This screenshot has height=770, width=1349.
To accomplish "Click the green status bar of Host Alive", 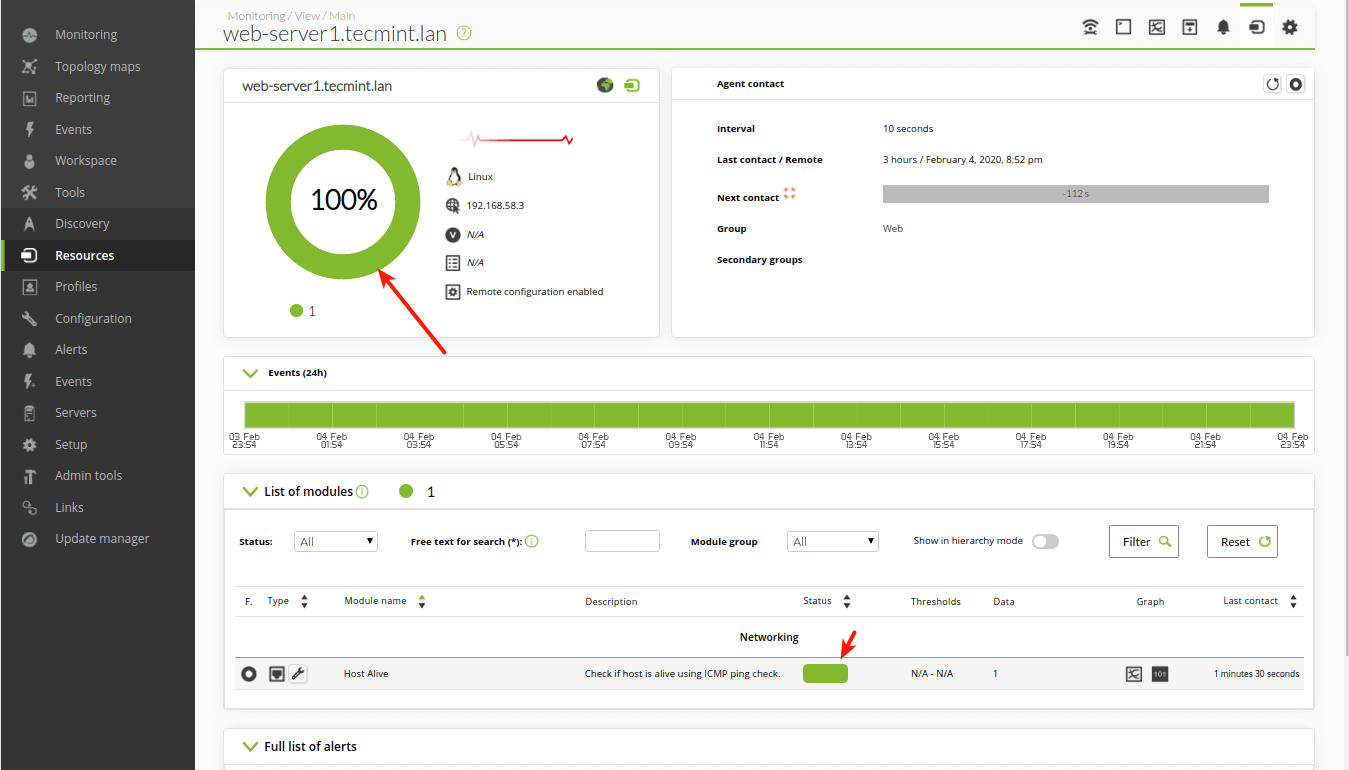I will (x=825, y=674).
